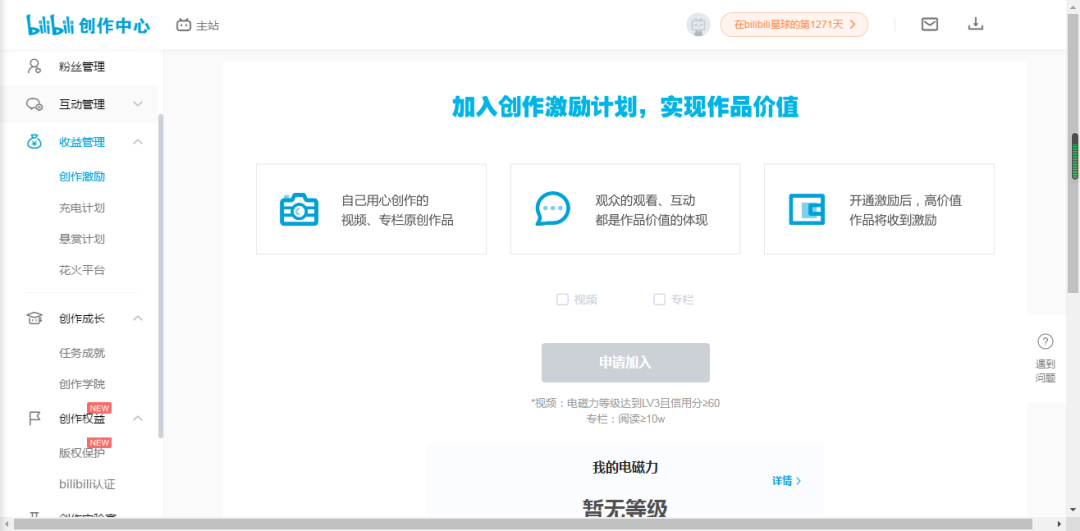This screenshot has width=1080, height=531.
Task: Open 粉丝管理 menu item
Action: (x=82, y=67)
